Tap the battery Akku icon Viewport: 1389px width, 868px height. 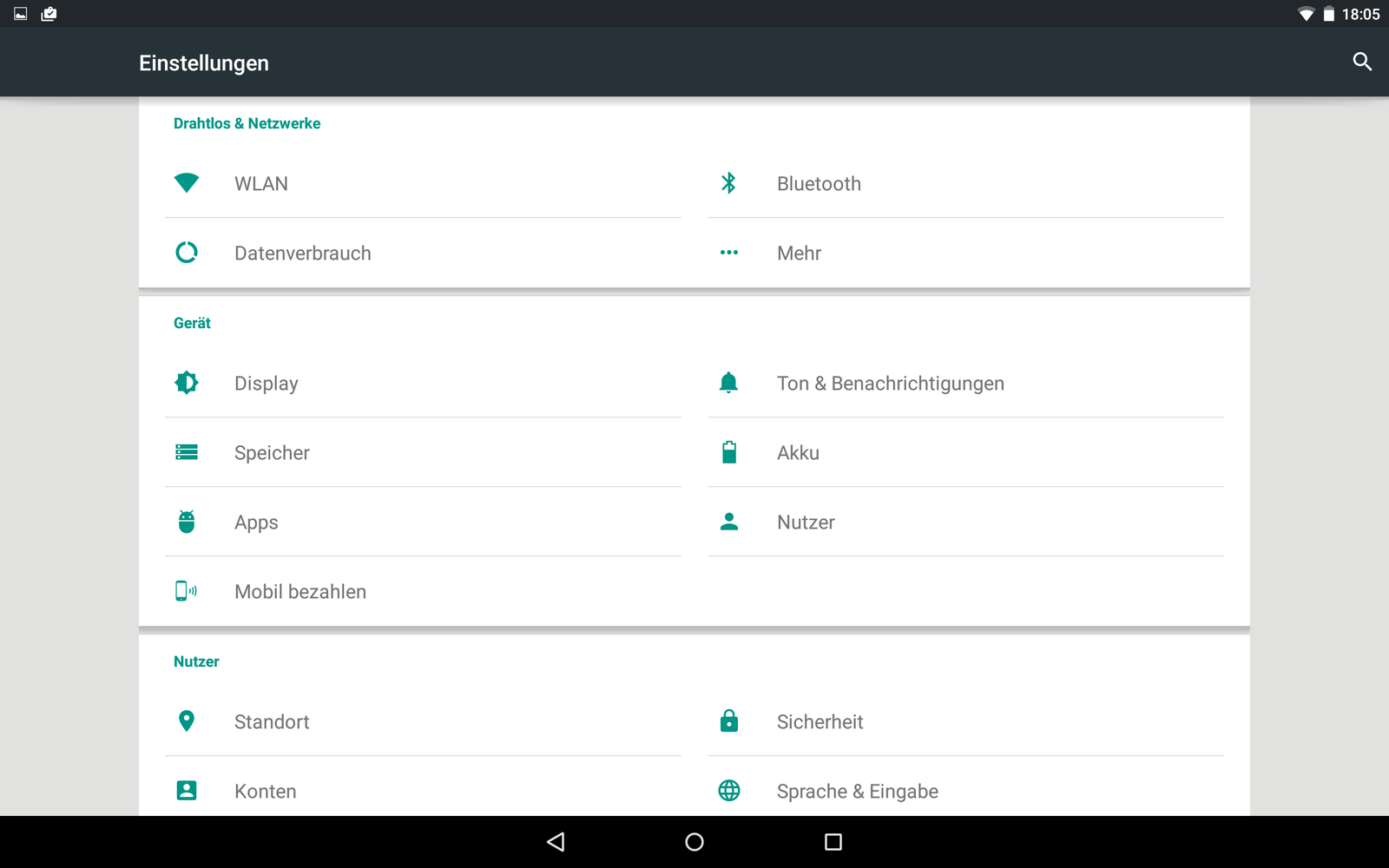click(x=728, y=452)
